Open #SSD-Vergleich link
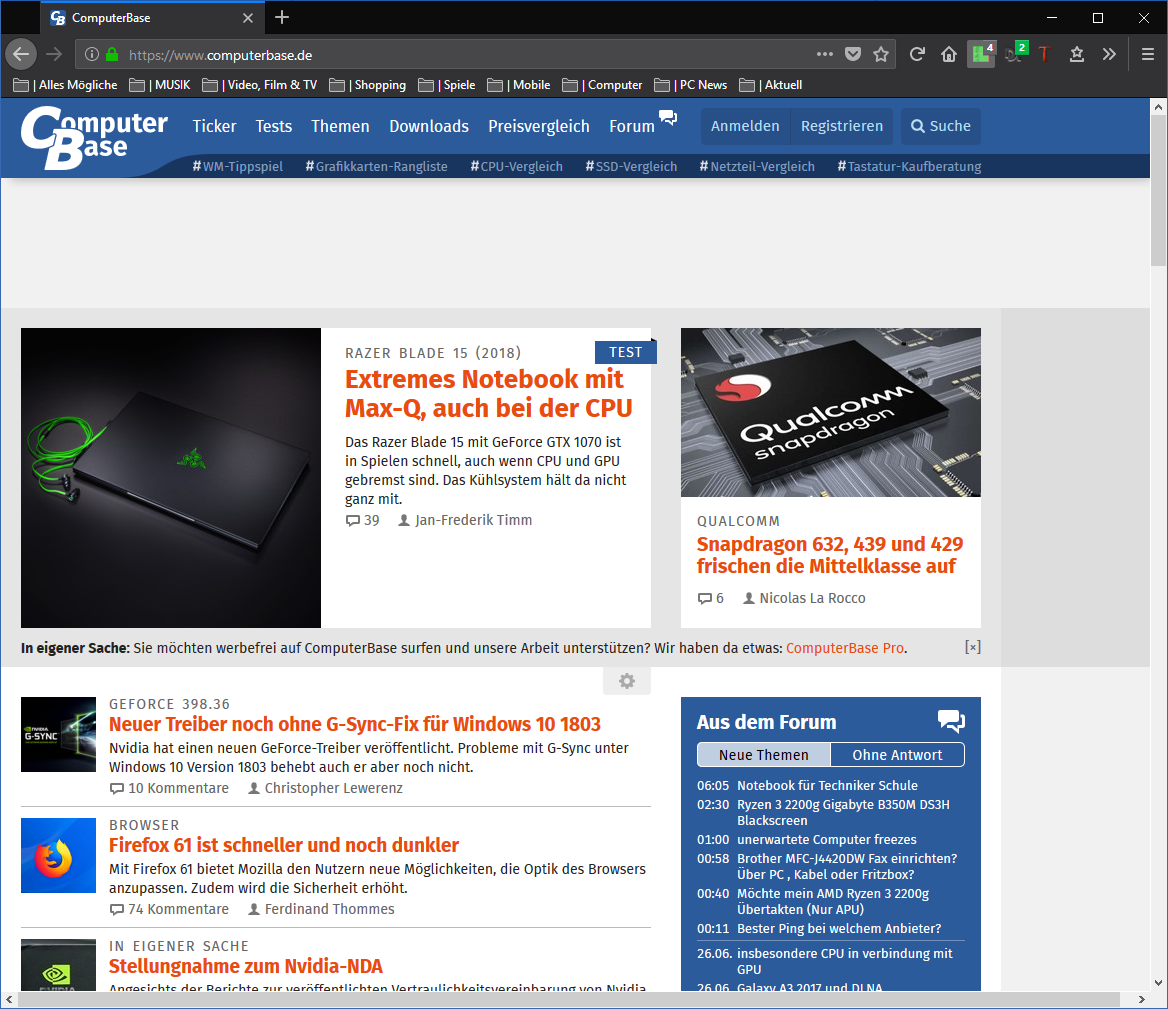The width and height of the screenshot is (1168, 1009). (x=631, y=167)
